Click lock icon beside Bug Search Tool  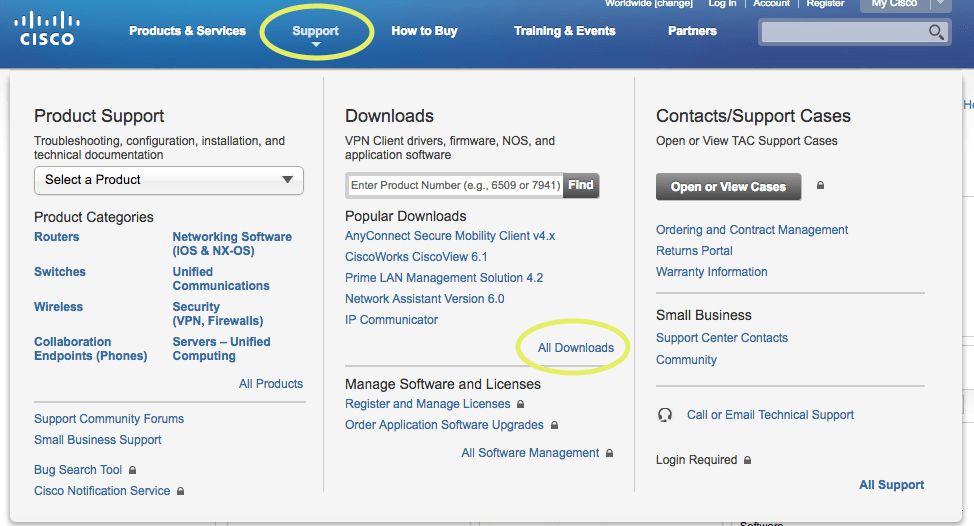[x=132, y=470]
